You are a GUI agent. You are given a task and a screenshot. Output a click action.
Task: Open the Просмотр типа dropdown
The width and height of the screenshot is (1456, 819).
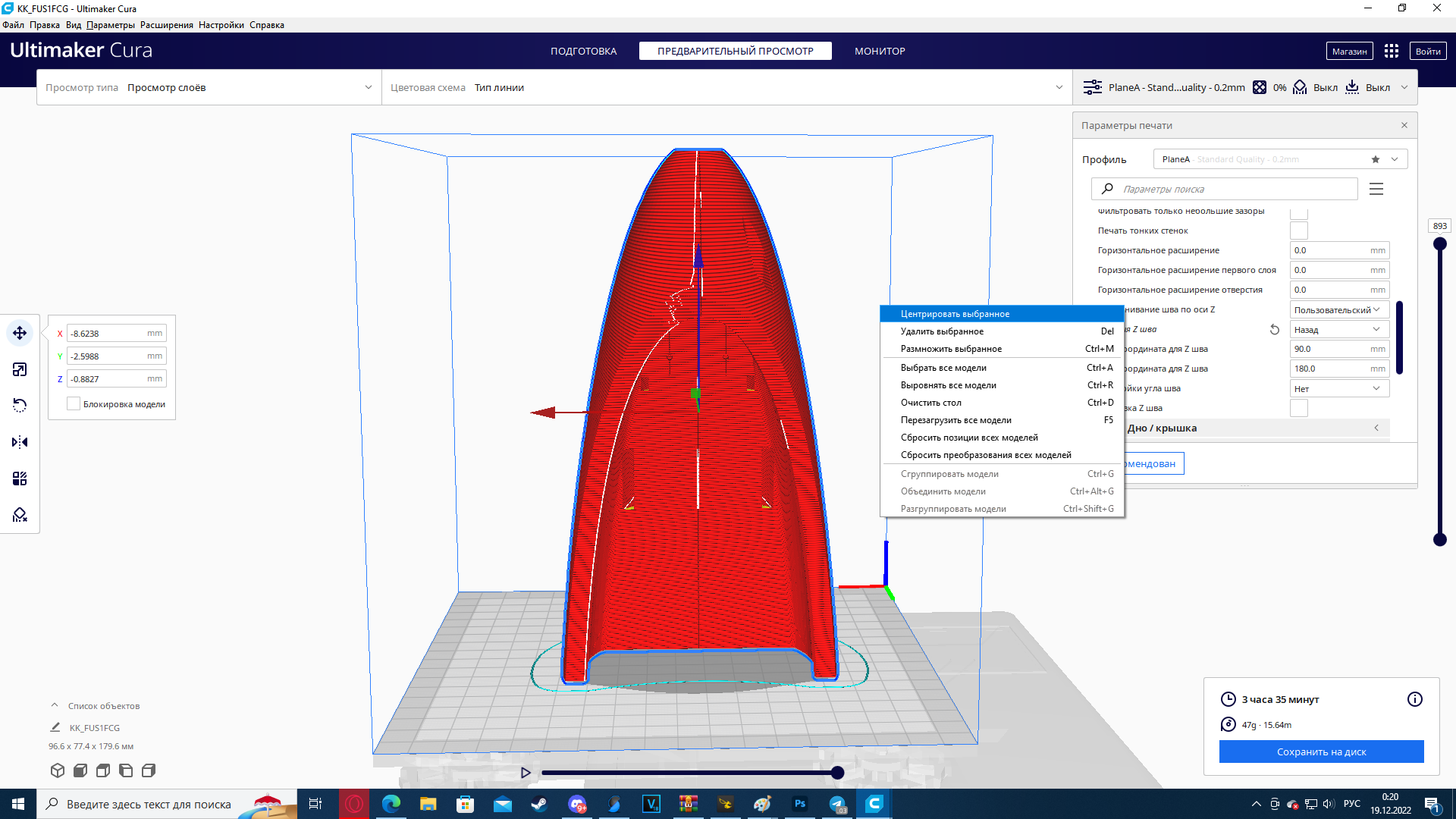(x=209, y=87)
